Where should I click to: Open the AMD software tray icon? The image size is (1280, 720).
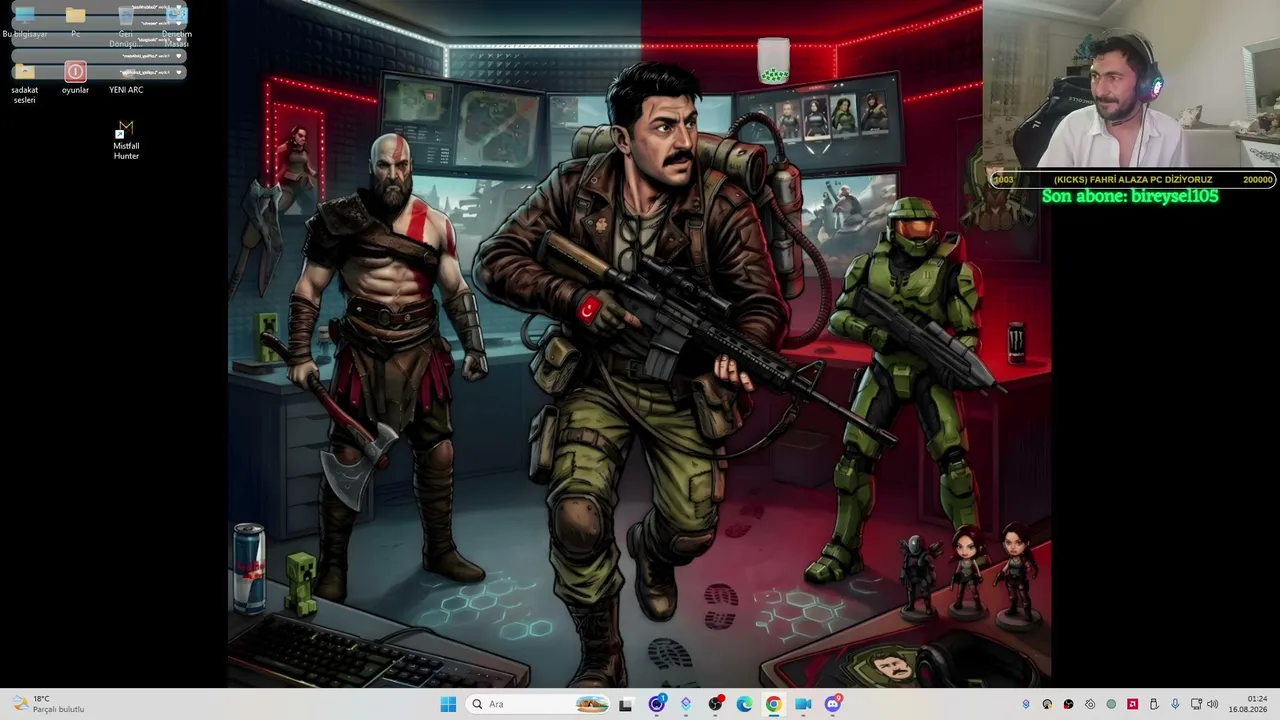point(1132,704)
